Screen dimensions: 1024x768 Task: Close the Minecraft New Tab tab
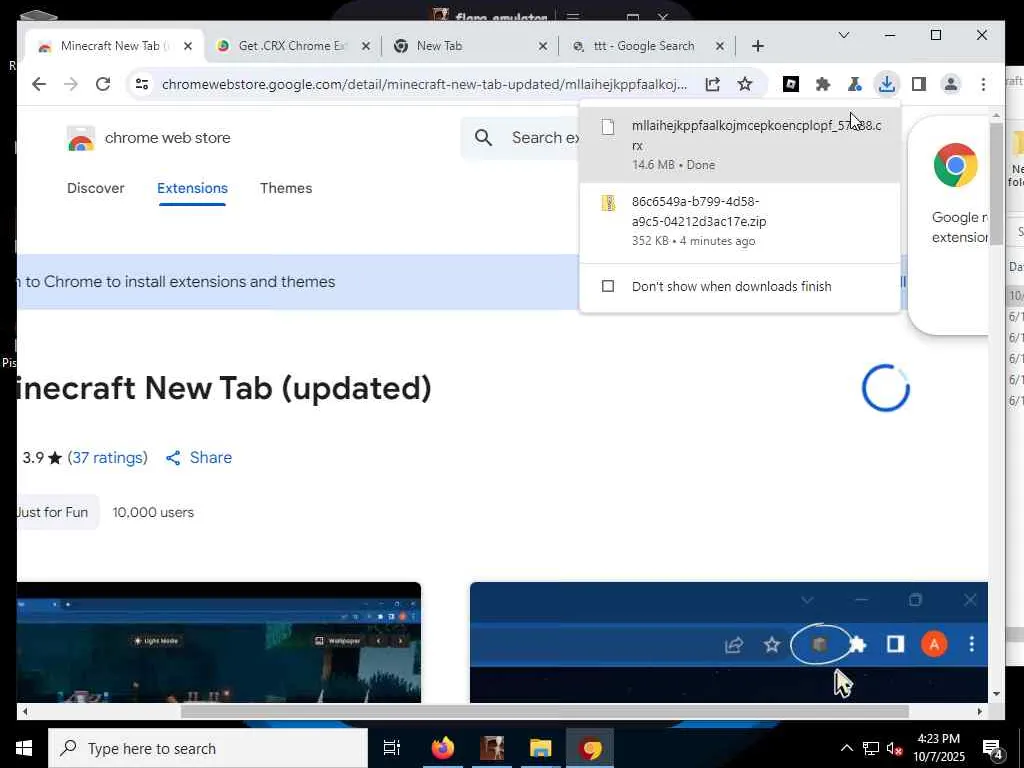tap(188, 46)
